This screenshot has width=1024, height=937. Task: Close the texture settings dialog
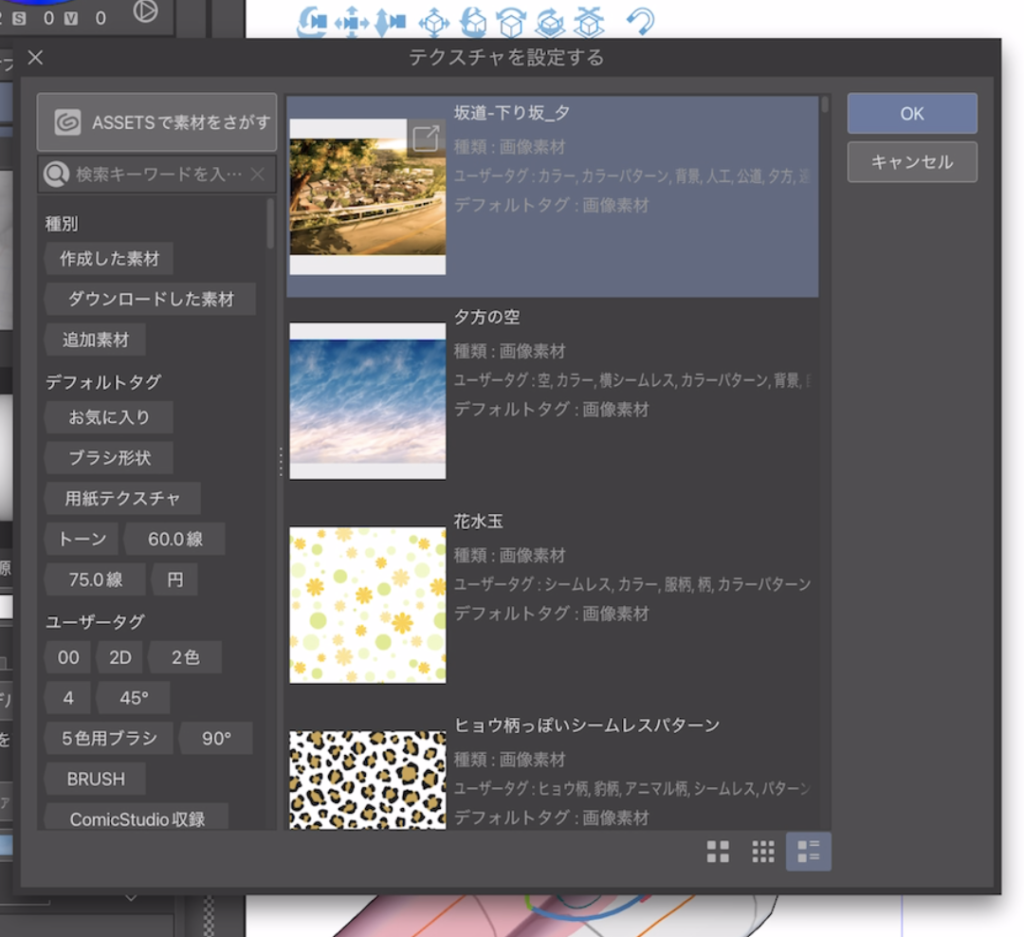[x=35, y=58]
